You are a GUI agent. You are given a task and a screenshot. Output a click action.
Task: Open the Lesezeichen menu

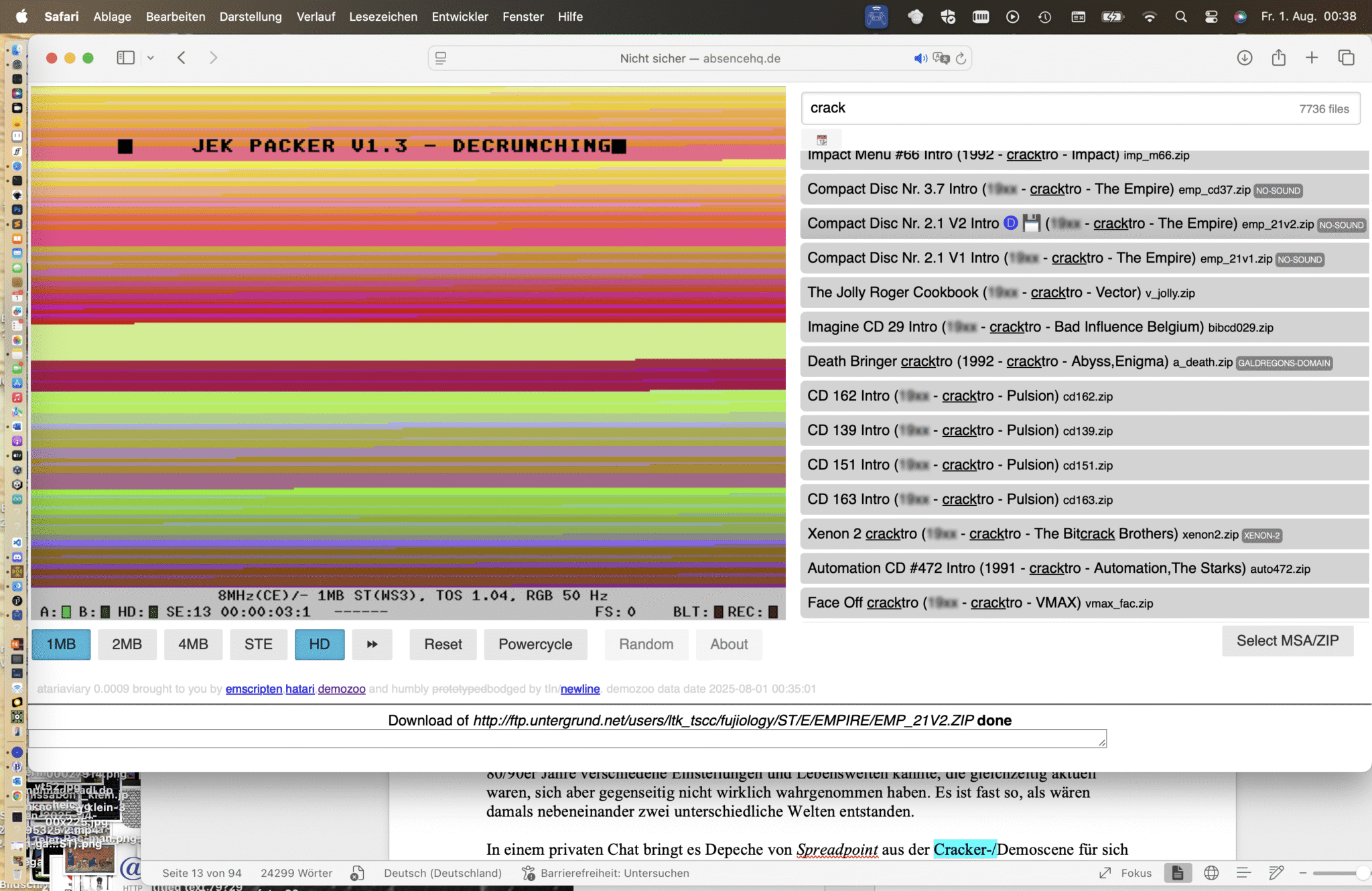tap(383, 17)
